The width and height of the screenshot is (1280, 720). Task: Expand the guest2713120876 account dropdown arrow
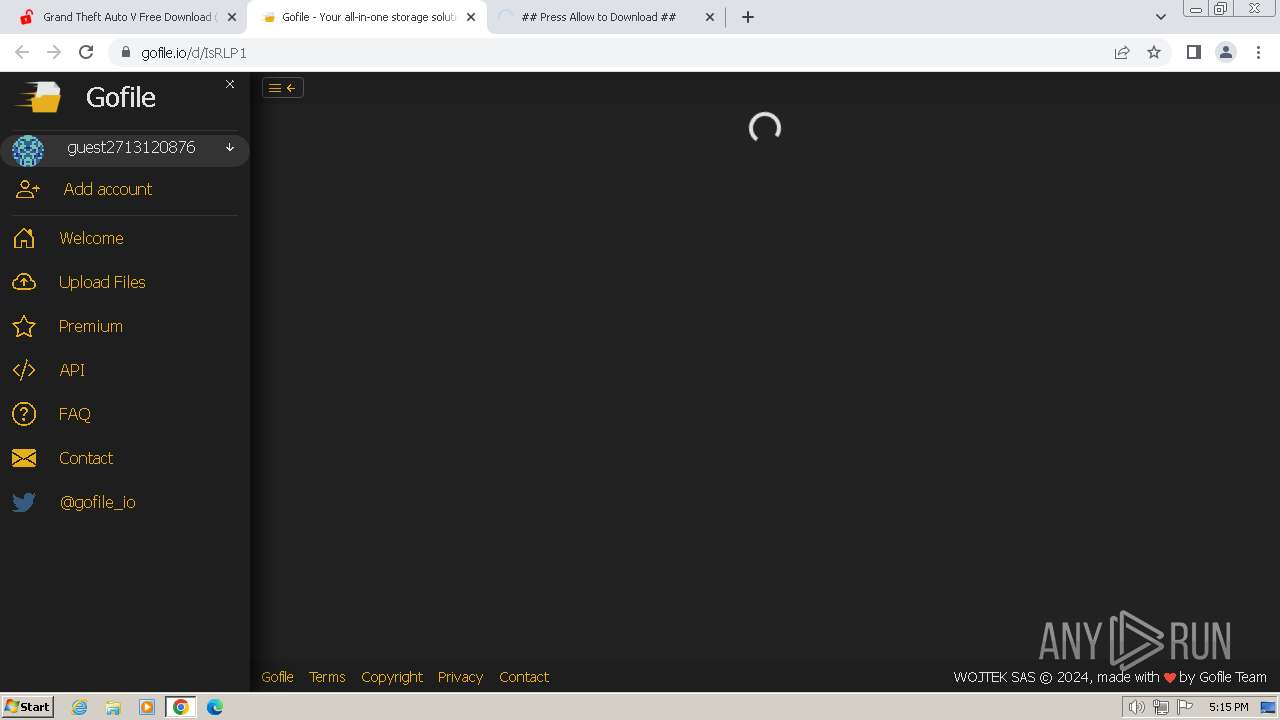(230, 148)
